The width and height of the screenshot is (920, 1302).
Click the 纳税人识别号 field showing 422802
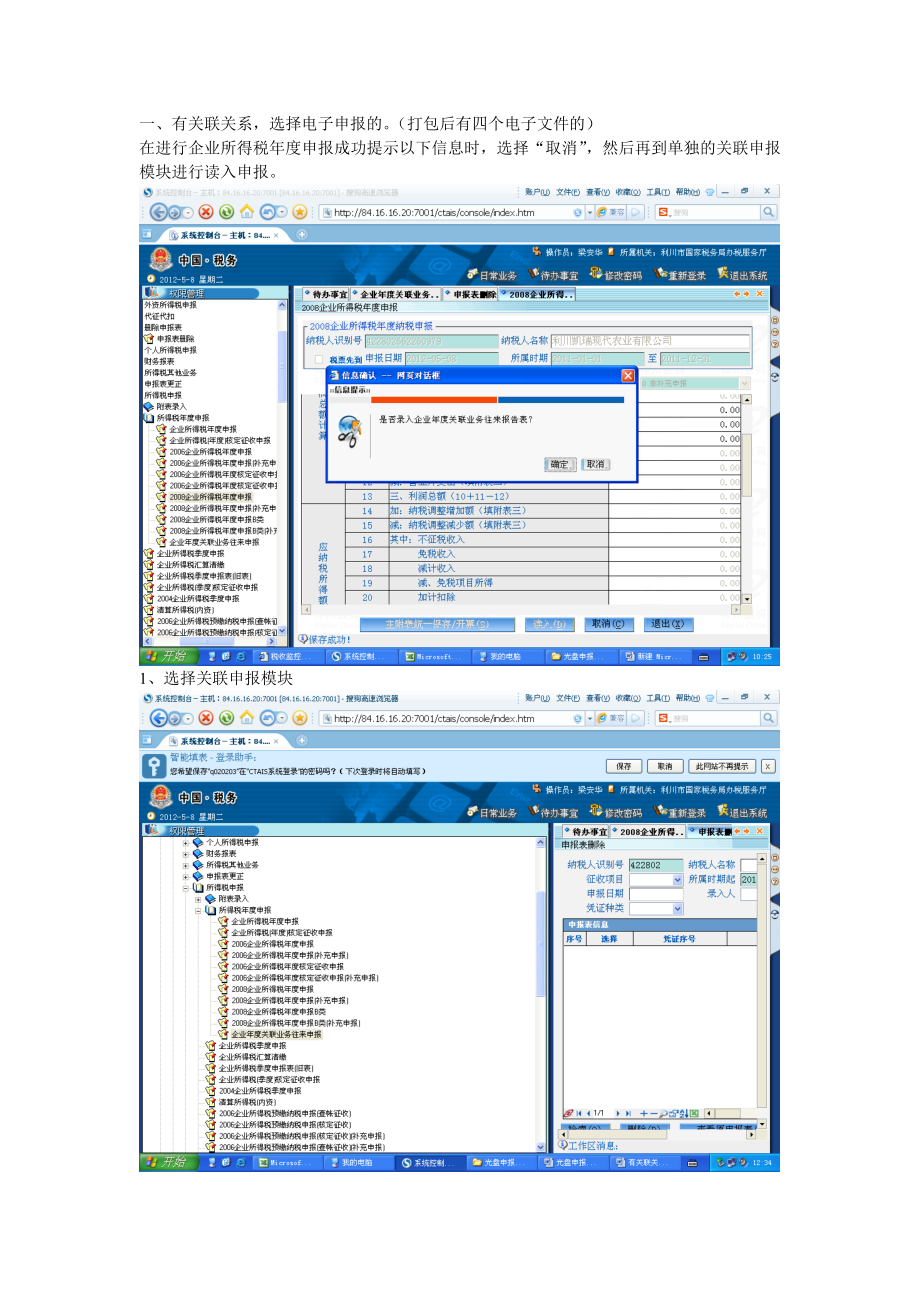pos(656,865)
